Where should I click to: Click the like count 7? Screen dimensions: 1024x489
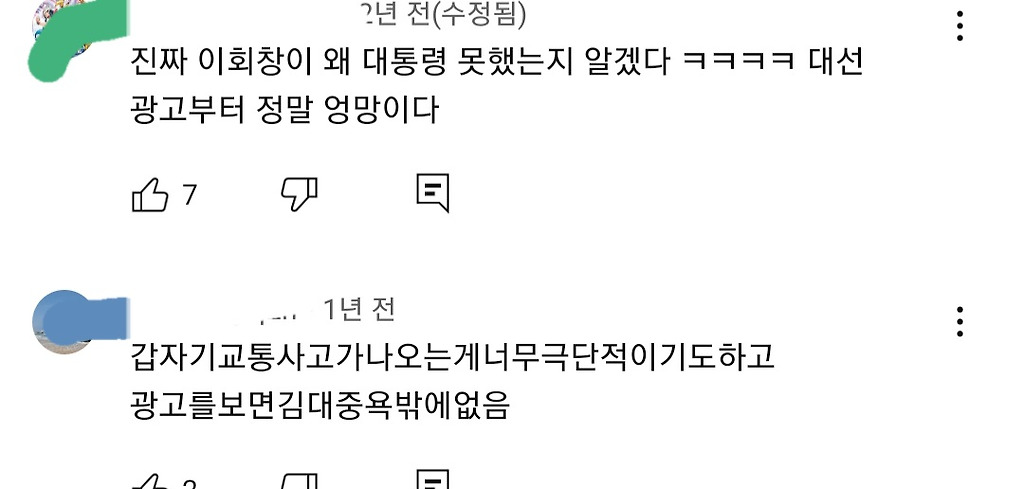[189, 195]
